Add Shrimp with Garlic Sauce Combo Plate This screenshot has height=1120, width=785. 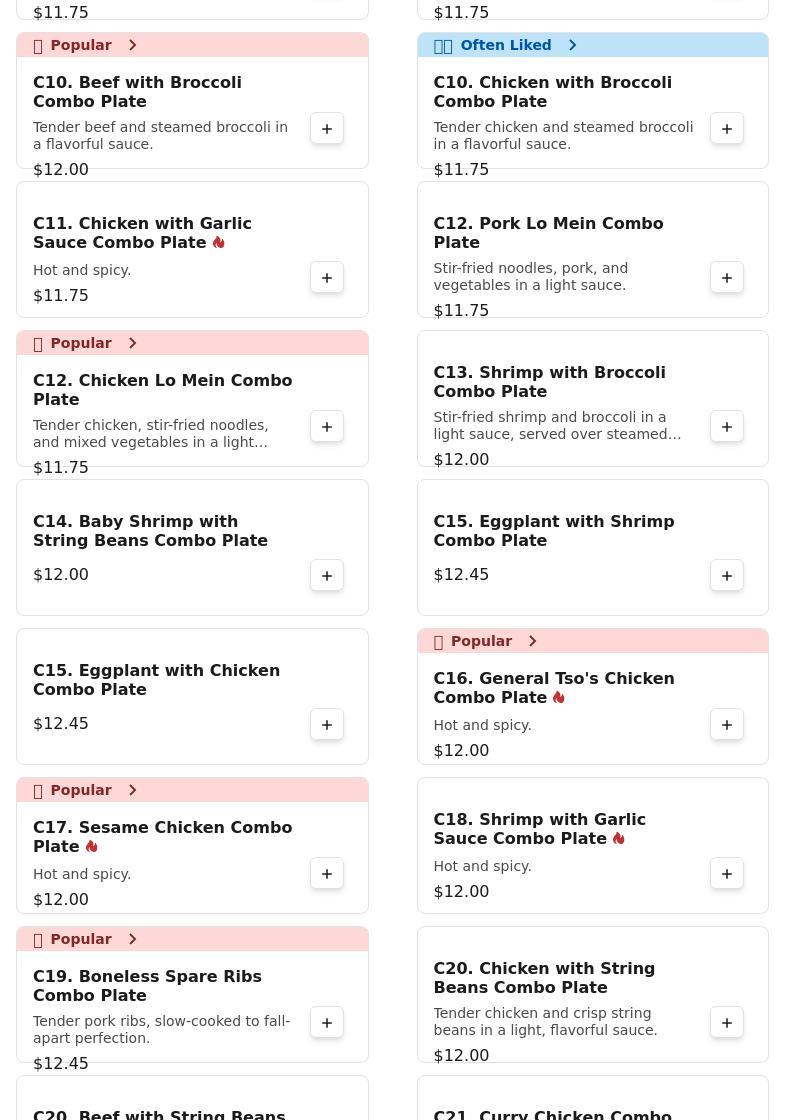coord(727,874)
